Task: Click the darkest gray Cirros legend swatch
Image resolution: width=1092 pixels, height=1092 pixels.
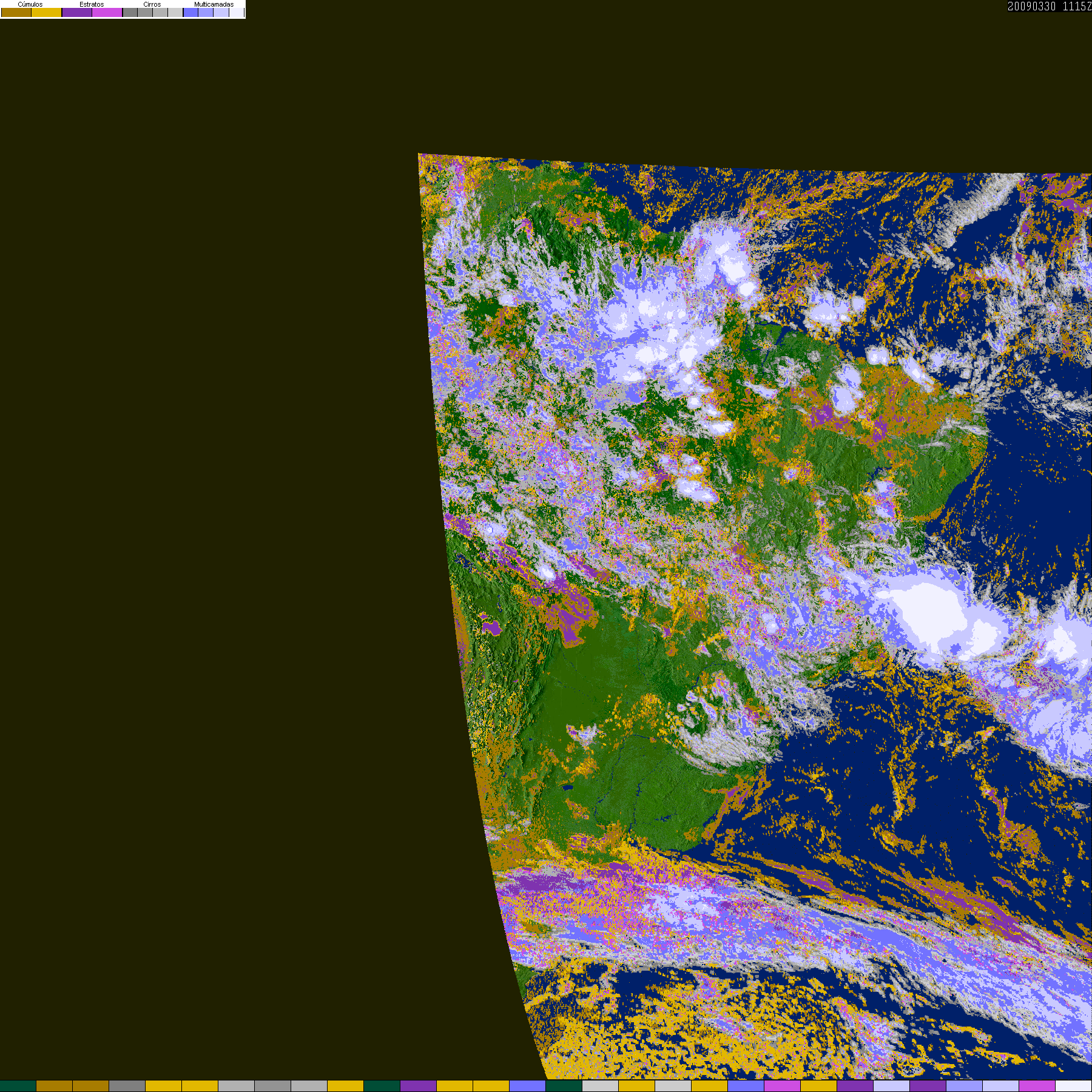Action: (130, 12)
